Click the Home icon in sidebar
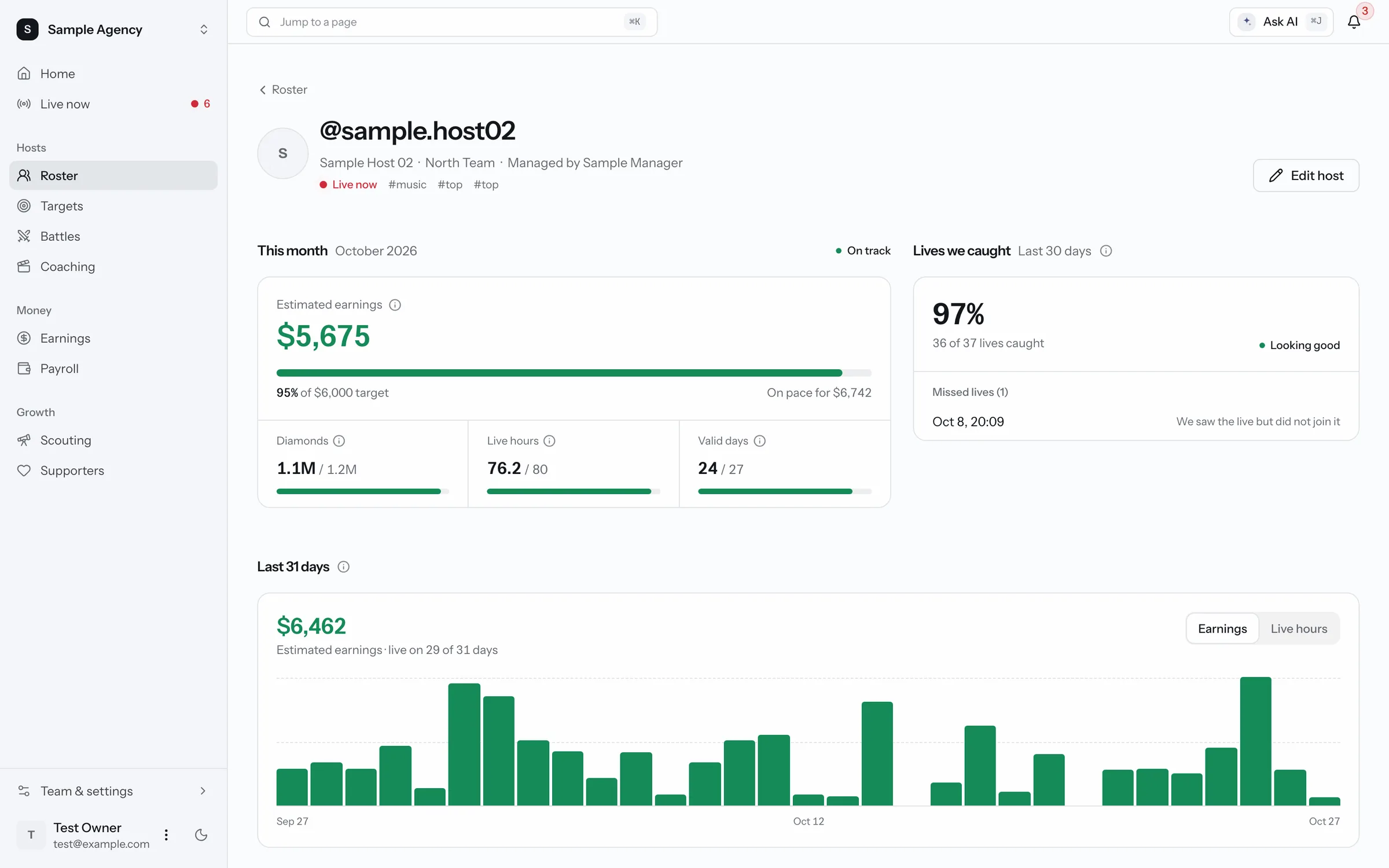 pyautogui.click(x=24, y=73)
